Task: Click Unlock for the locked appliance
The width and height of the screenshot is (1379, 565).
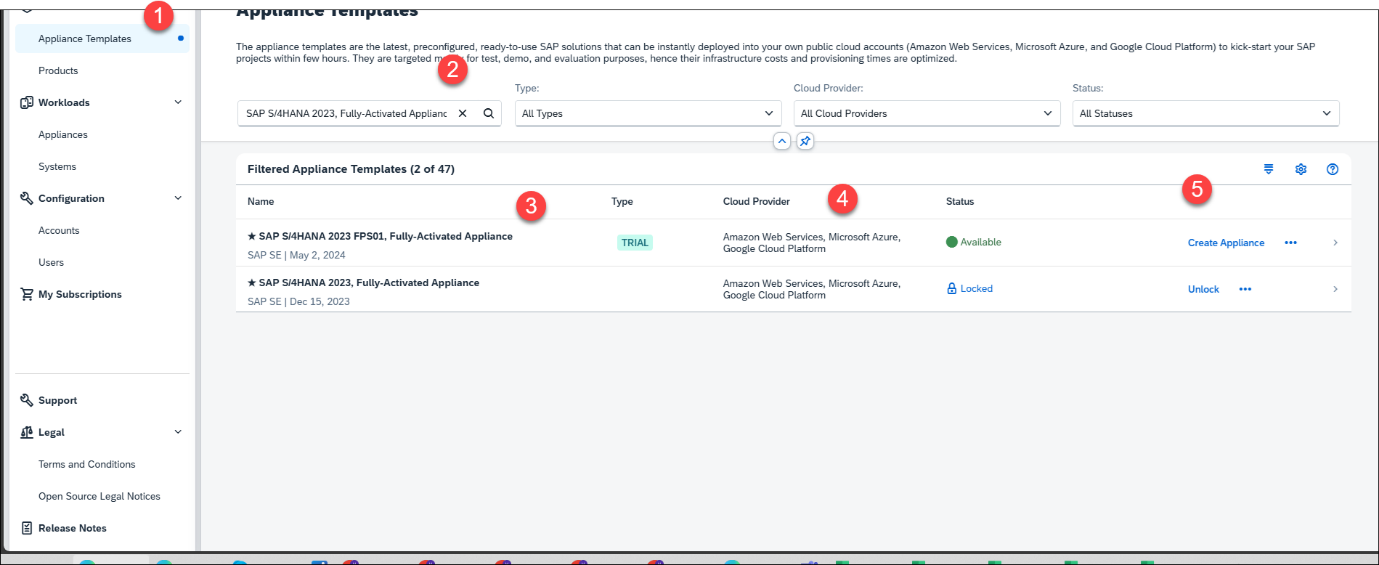Action: pyautogui.click(x=1203, y=289)
